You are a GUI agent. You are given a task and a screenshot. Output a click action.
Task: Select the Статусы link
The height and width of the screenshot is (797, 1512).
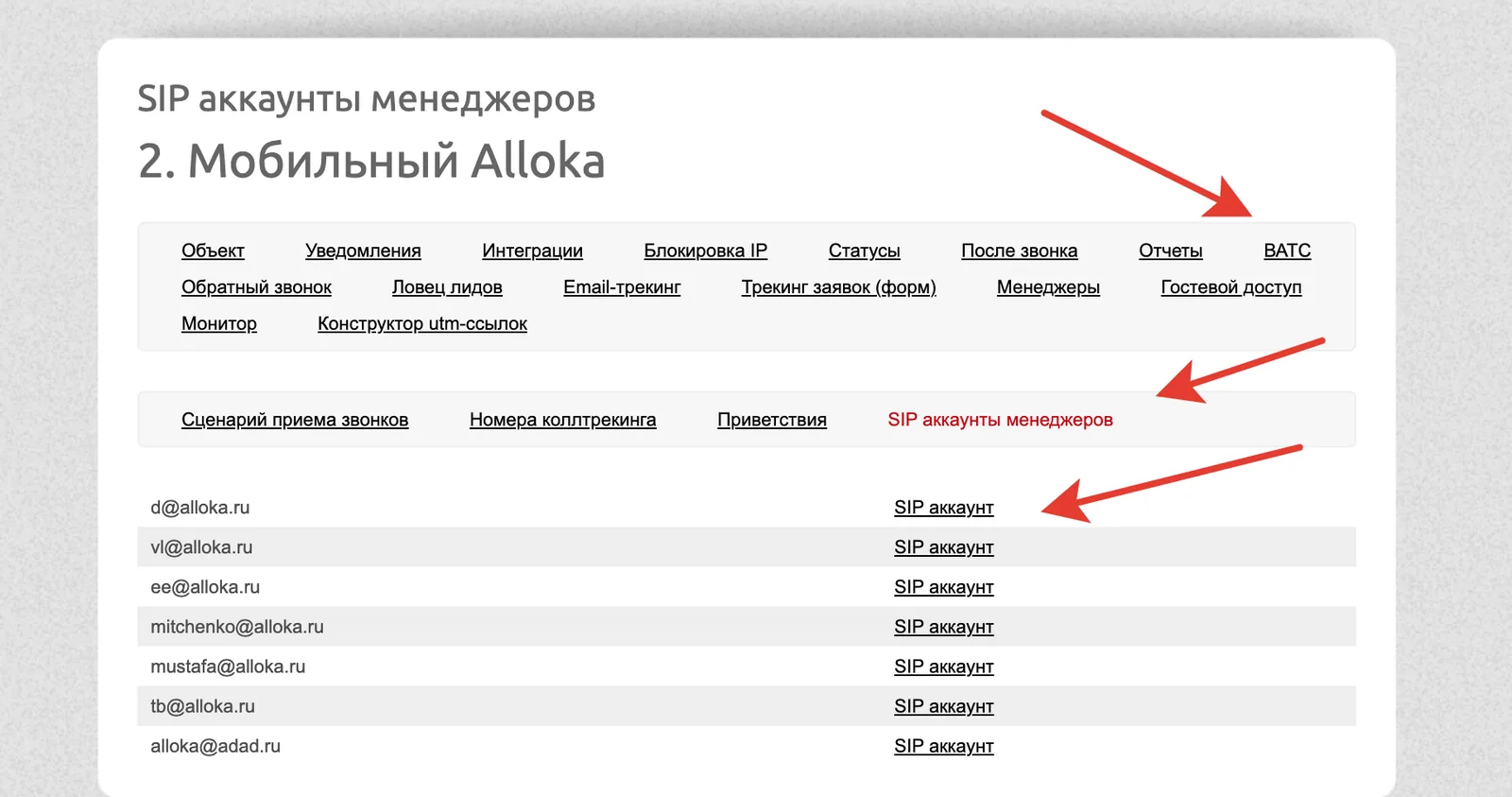click(864, 251)
